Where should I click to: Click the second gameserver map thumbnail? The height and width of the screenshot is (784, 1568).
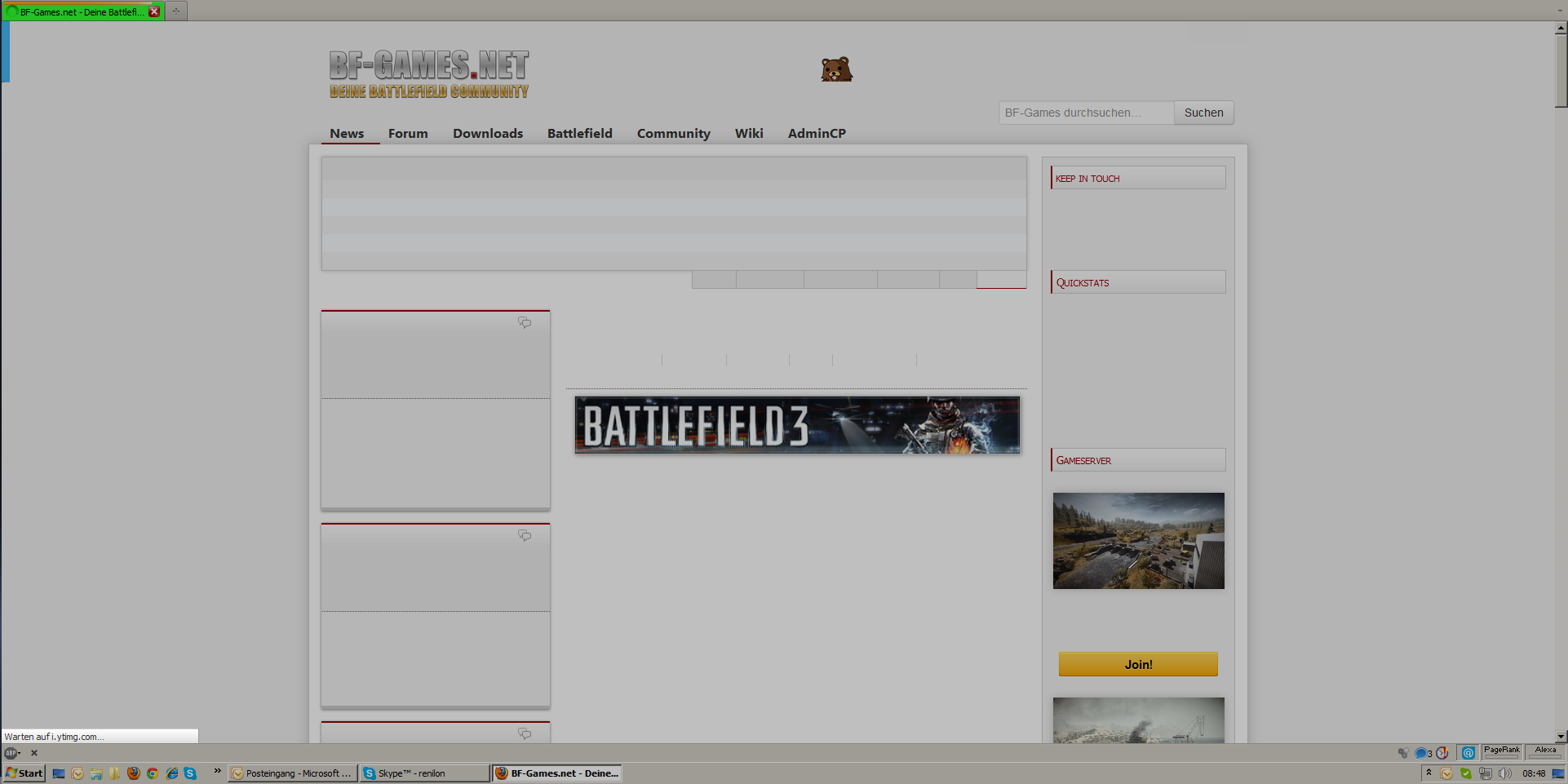pyautogui.click(x=1138, y=720)
